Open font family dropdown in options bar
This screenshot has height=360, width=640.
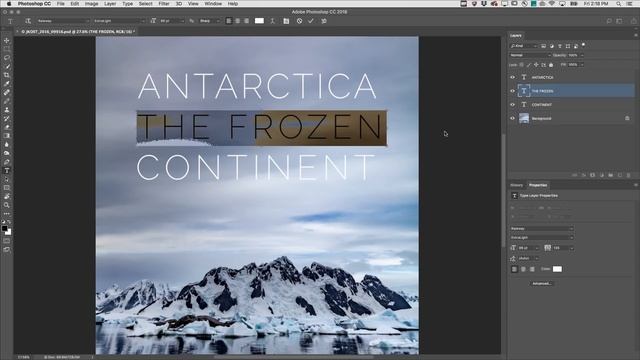coord(63,21)
